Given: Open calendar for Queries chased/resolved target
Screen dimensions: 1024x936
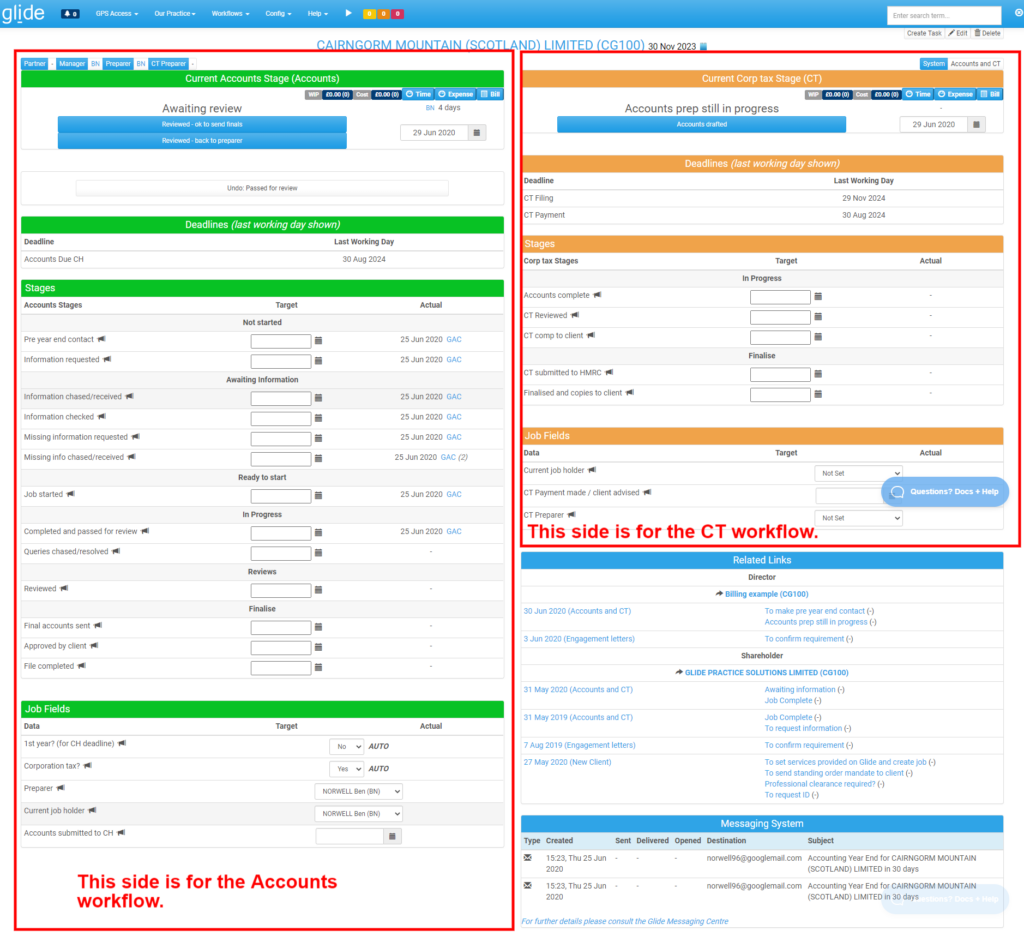Looking at the screenshot, I should (x=319, y=553).
